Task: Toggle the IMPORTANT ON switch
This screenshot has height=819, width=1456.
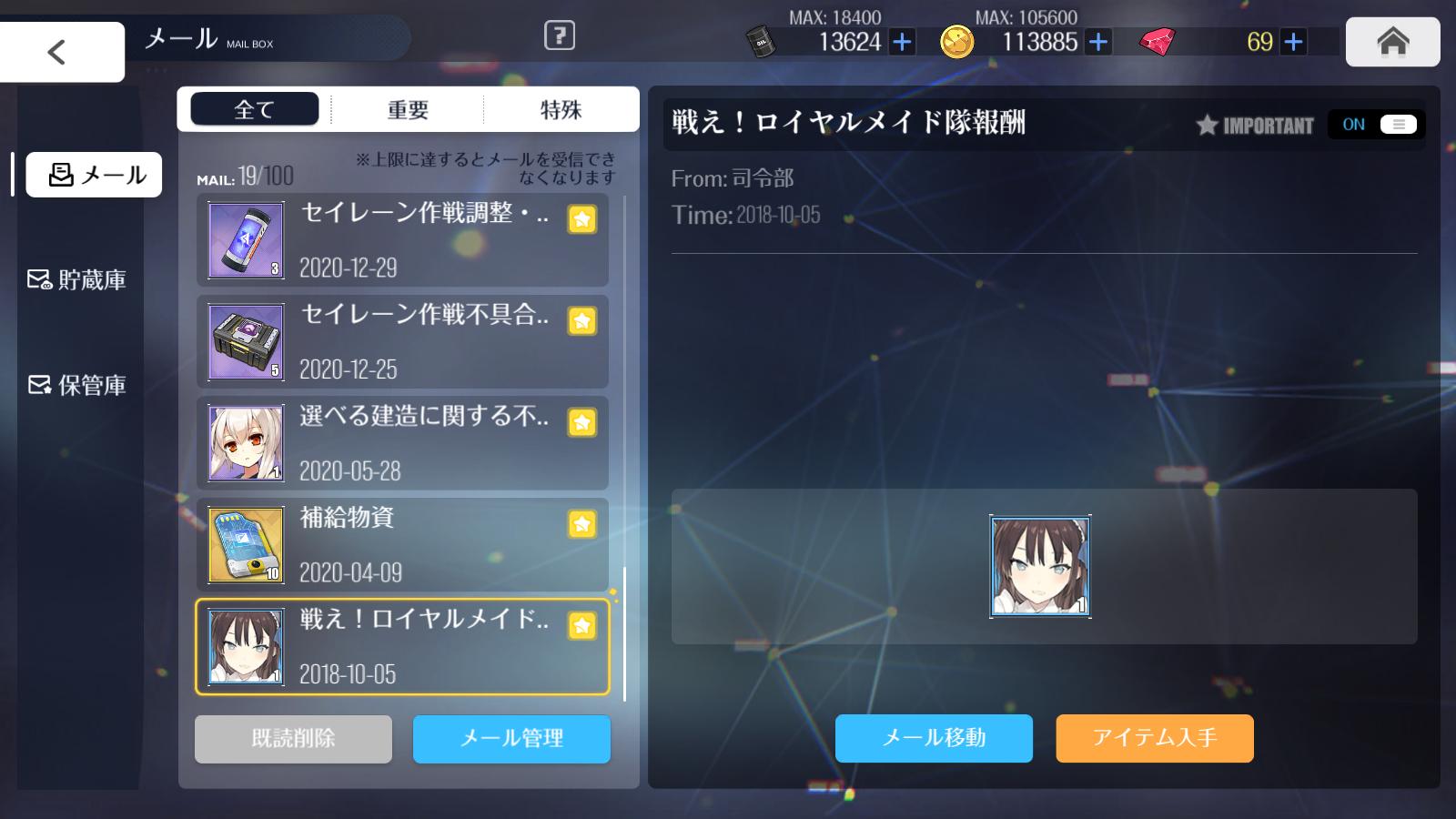Action: (x=1376, y=125)
